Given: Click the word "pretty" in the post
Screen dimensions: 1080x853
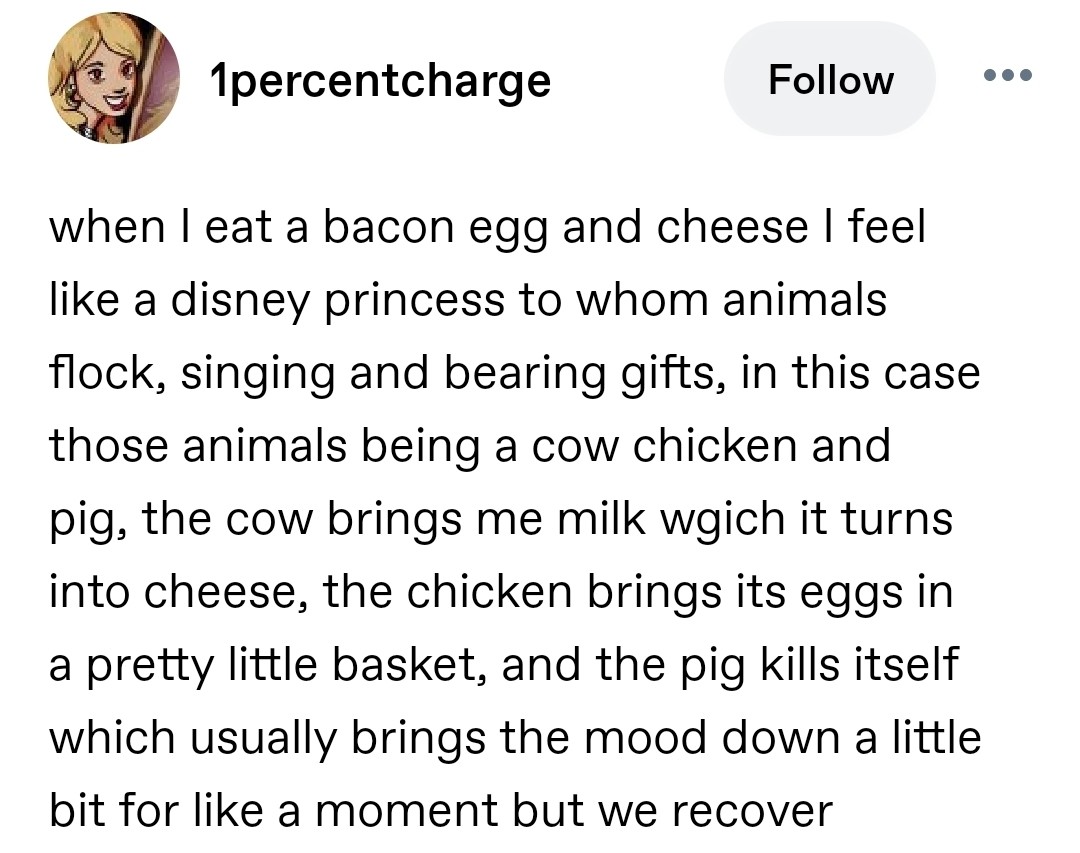Looking at the screenshot, I should pyautogui.click(x=147, y=666).
